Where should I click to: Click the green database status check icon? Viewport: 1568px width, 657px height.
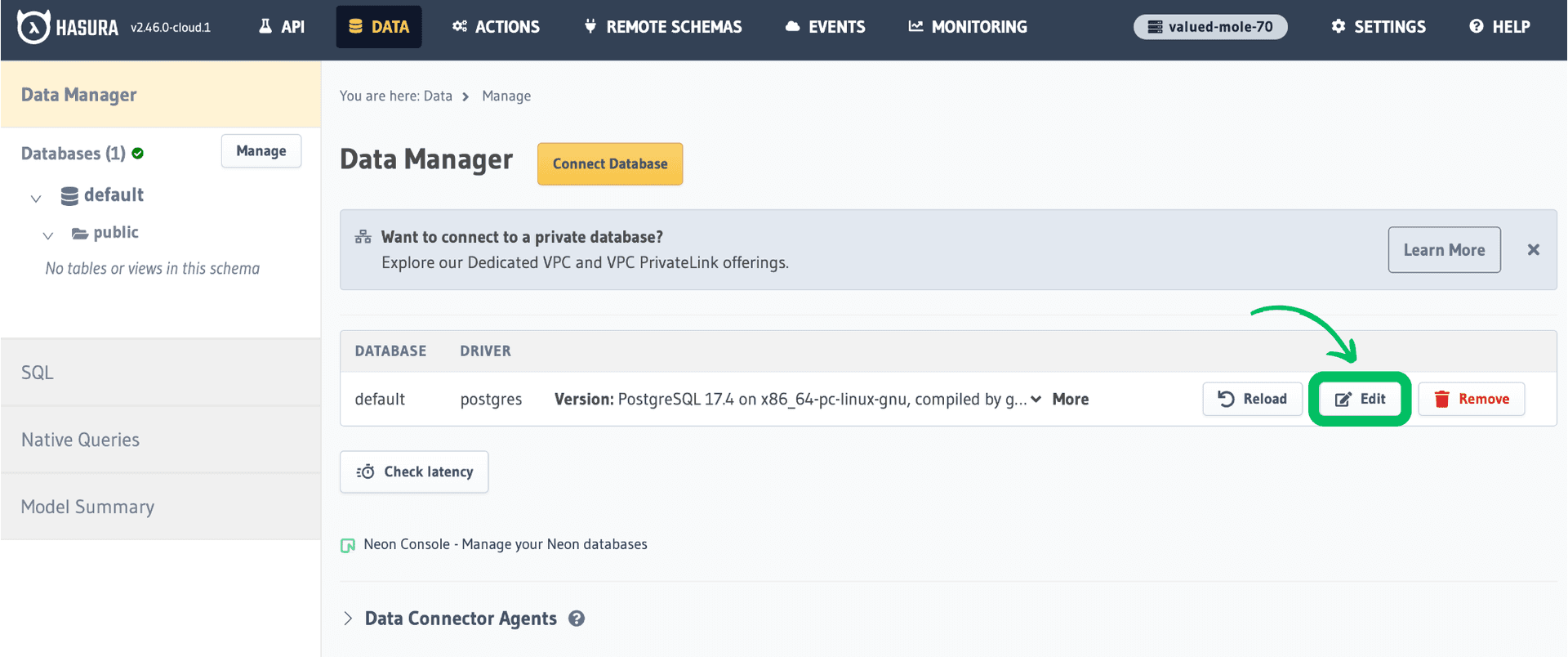[138, 154]
